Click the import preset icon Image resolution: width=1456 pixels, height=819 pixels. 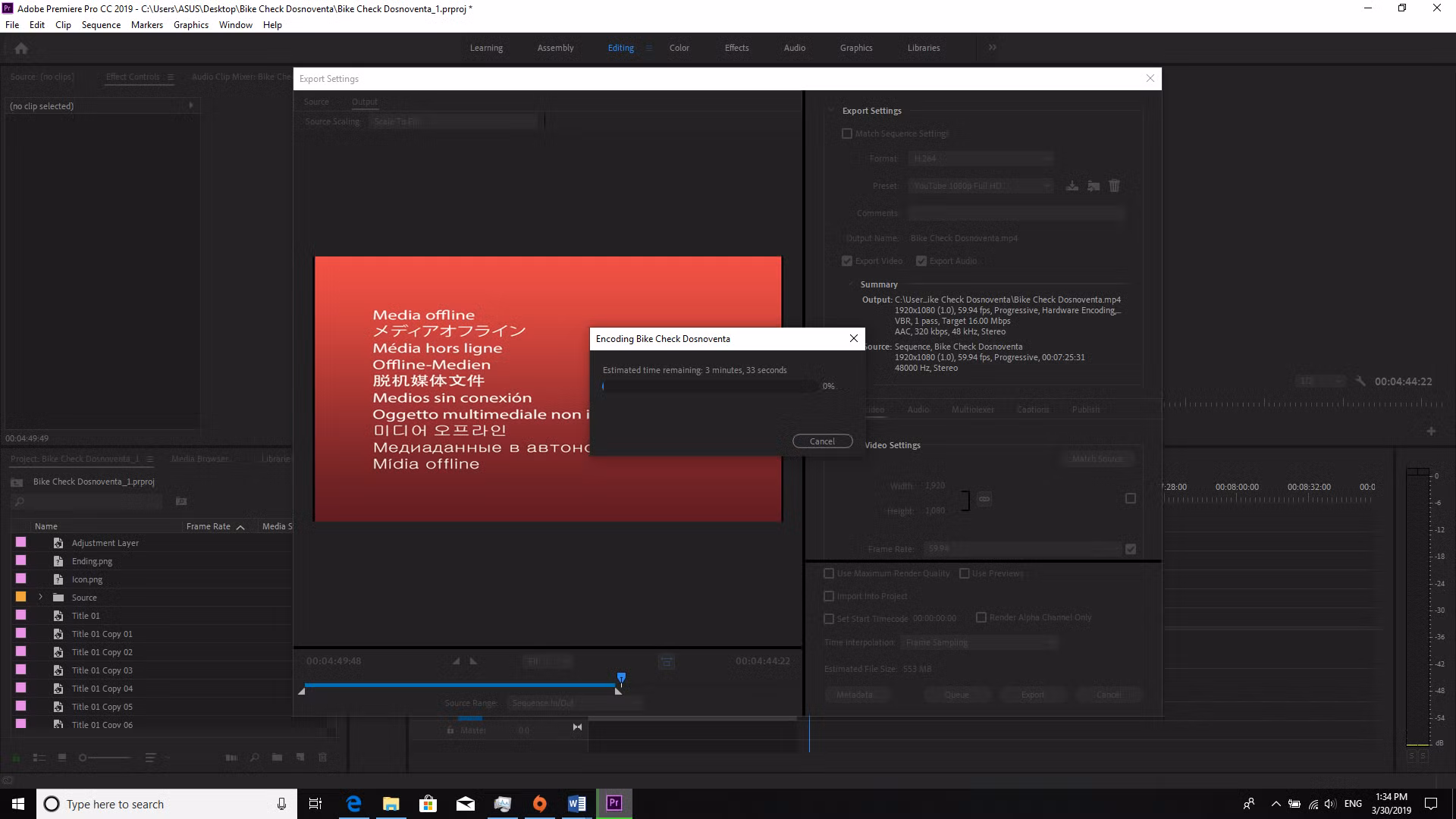1093,186
